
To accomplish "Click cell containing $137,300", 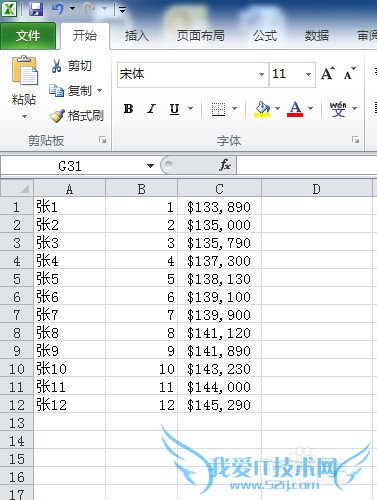I will click(220, 261).
